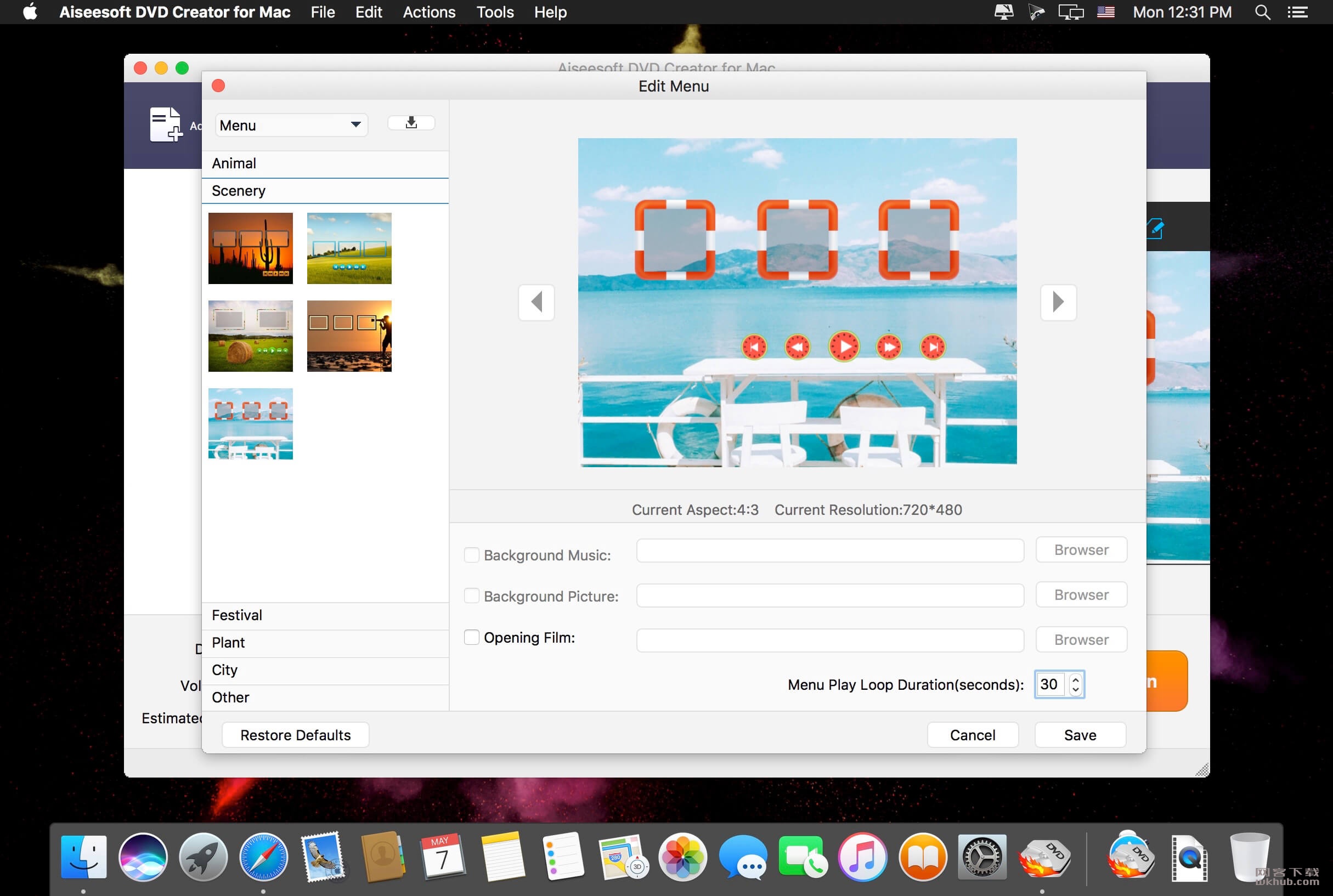Enable the Background Picture checkbox

[472, 596]
